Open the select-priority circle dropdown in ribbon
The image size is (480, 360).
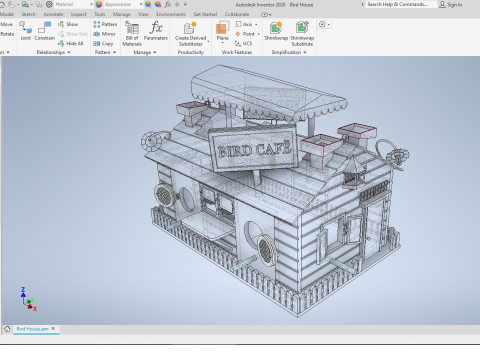pos(324,24)
